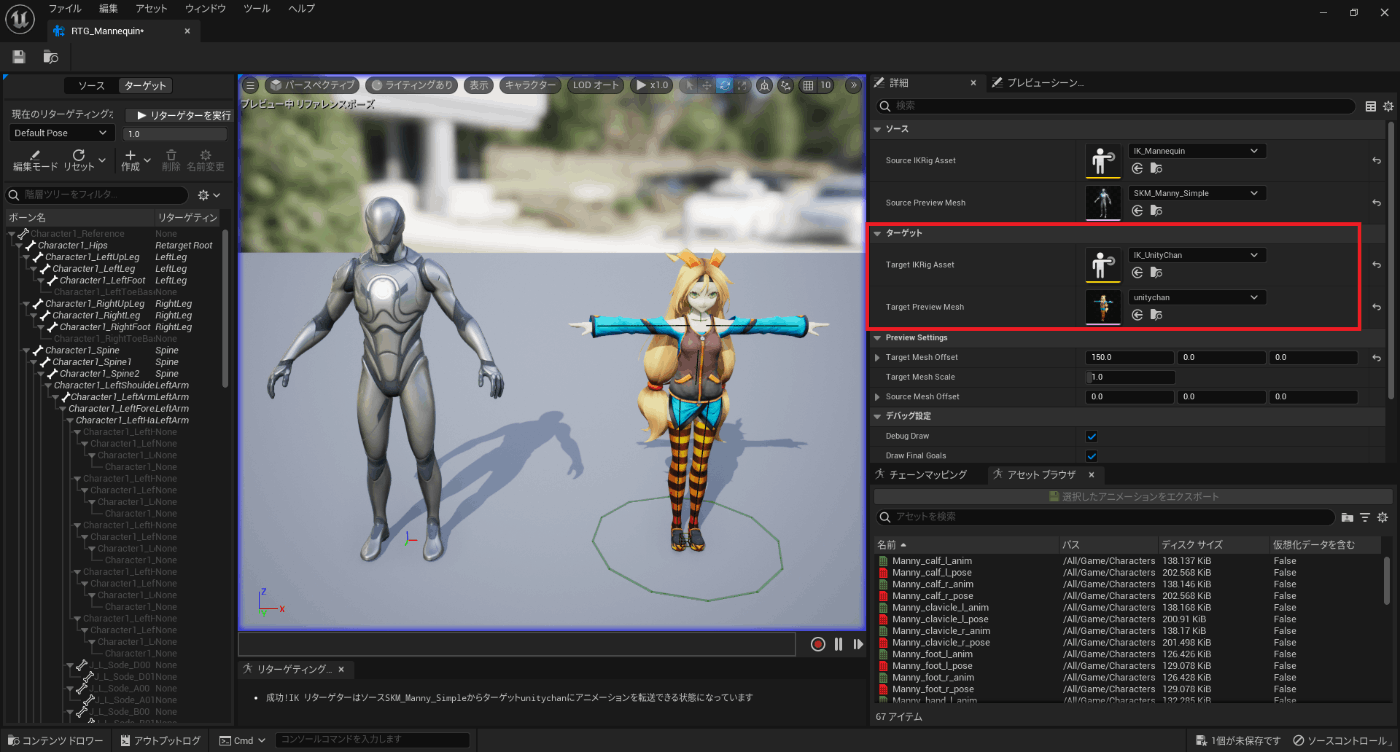The width and height of the screenshot is (1400, 752).
Task: Click the 表示 viewport button
Action: pos(480,85)
